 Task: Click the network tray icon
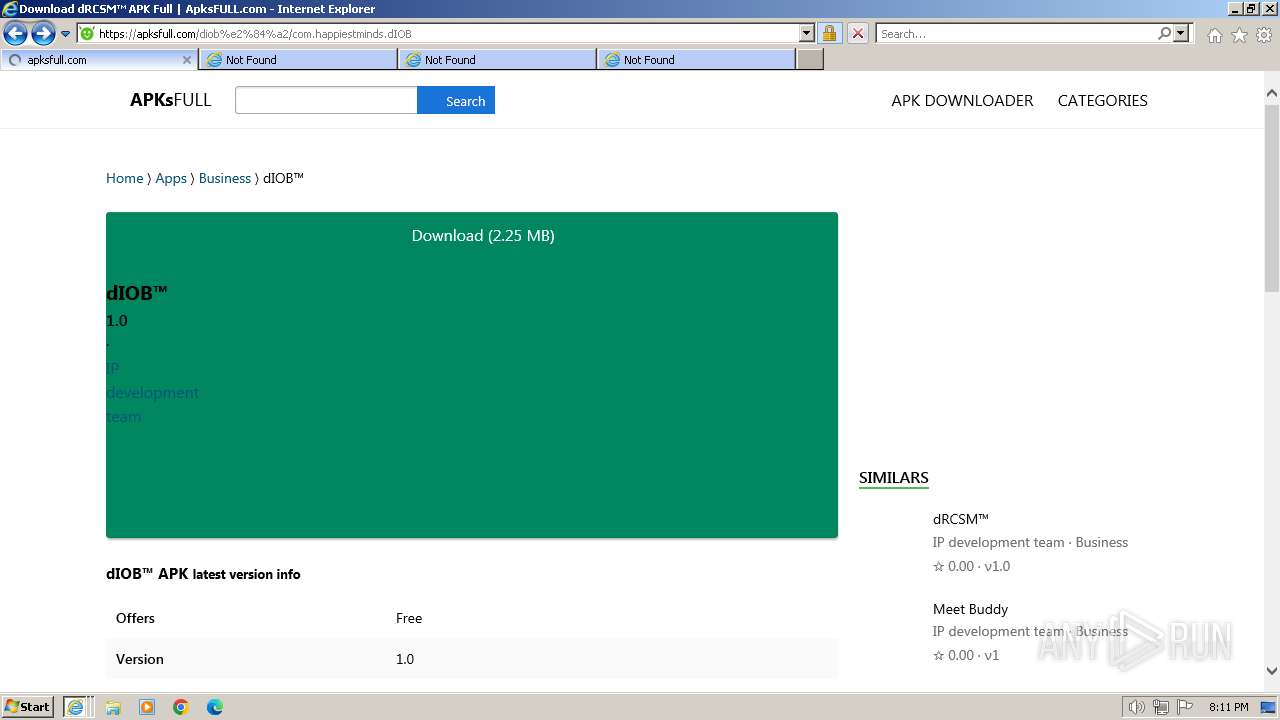coord(1161,707)
